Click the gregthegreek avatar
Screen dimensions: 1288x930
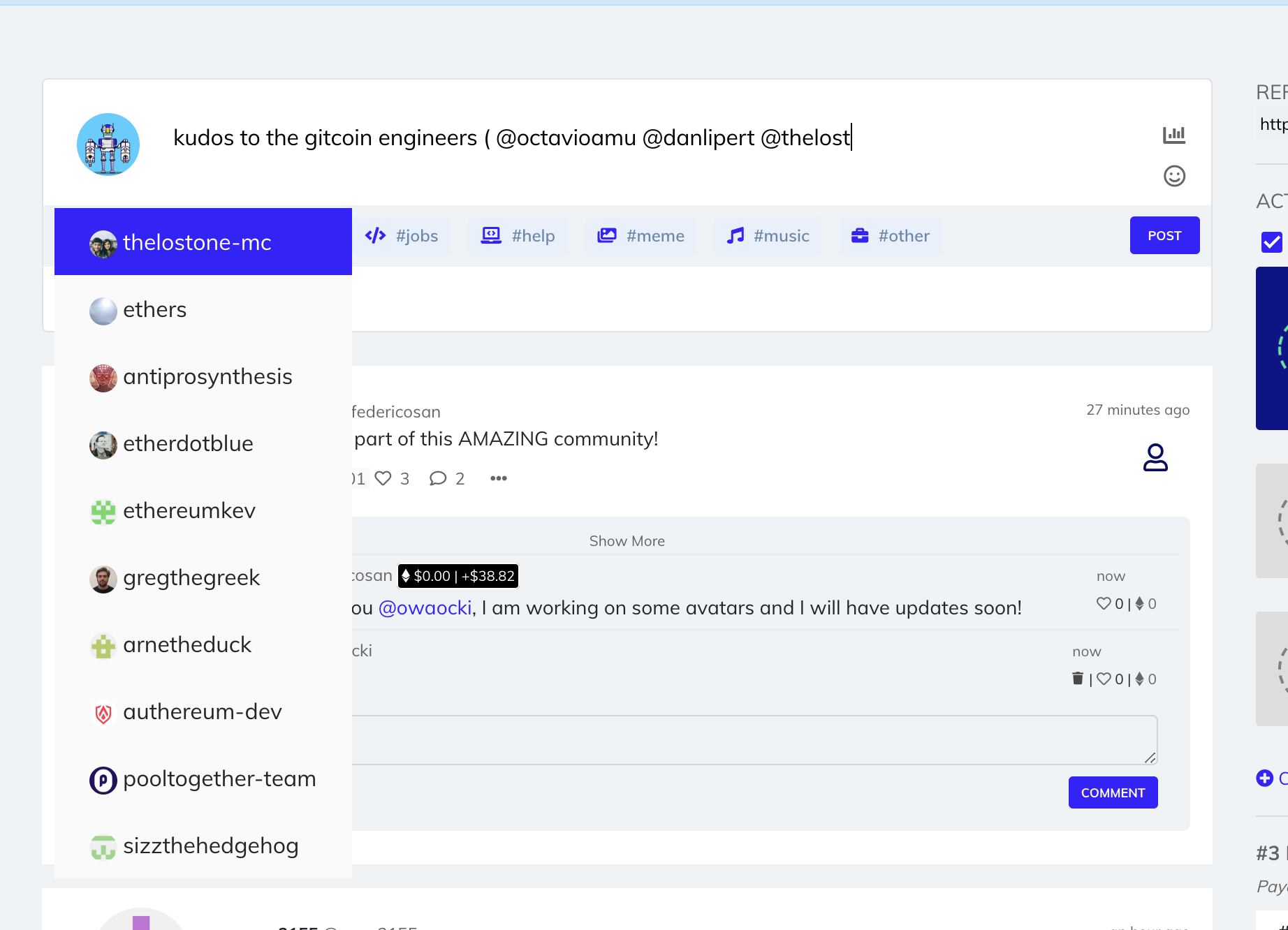pyautogui.click(x=103, y=580)
